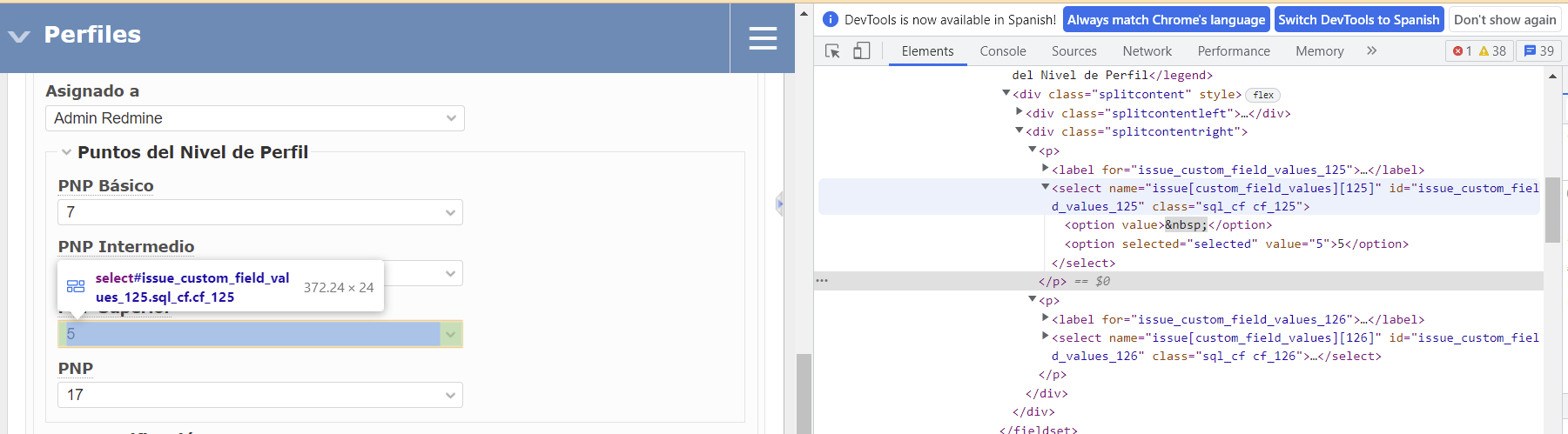The image size is (1568, 434).
Task: Click the PNP label above 17
Action: (76, 369)
